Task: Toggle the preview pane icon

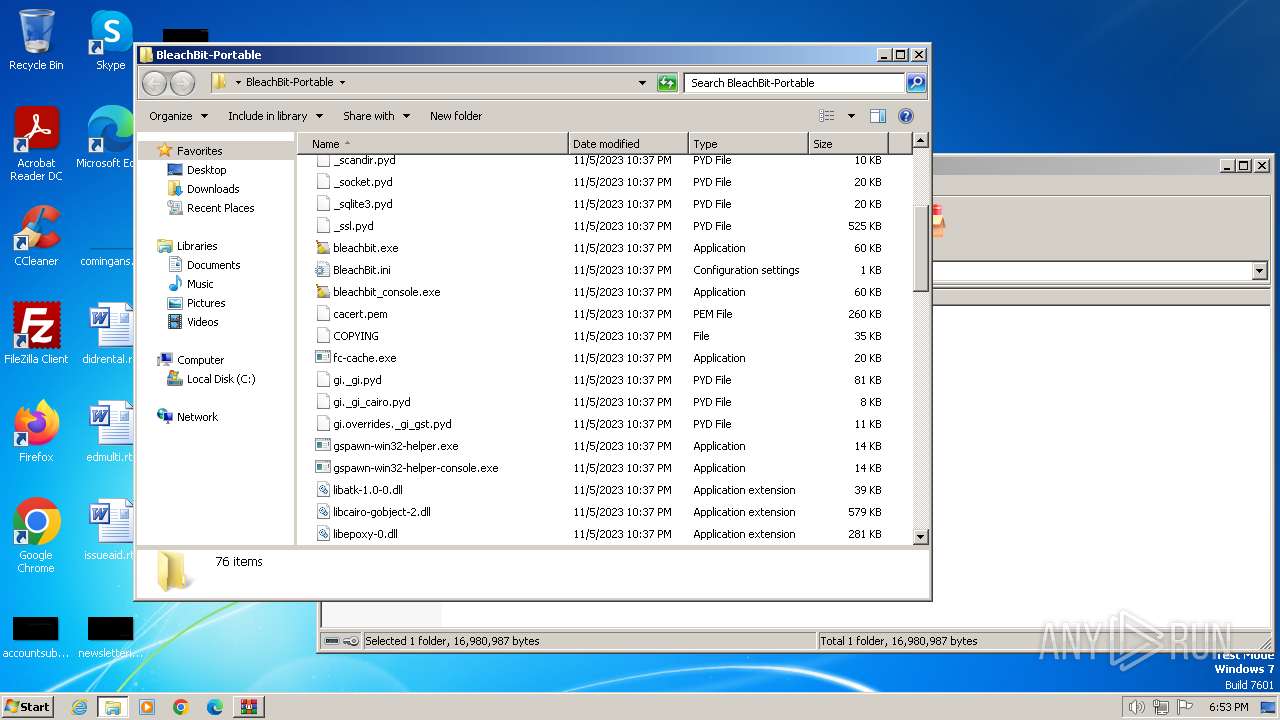Action: tap(877, 116)
